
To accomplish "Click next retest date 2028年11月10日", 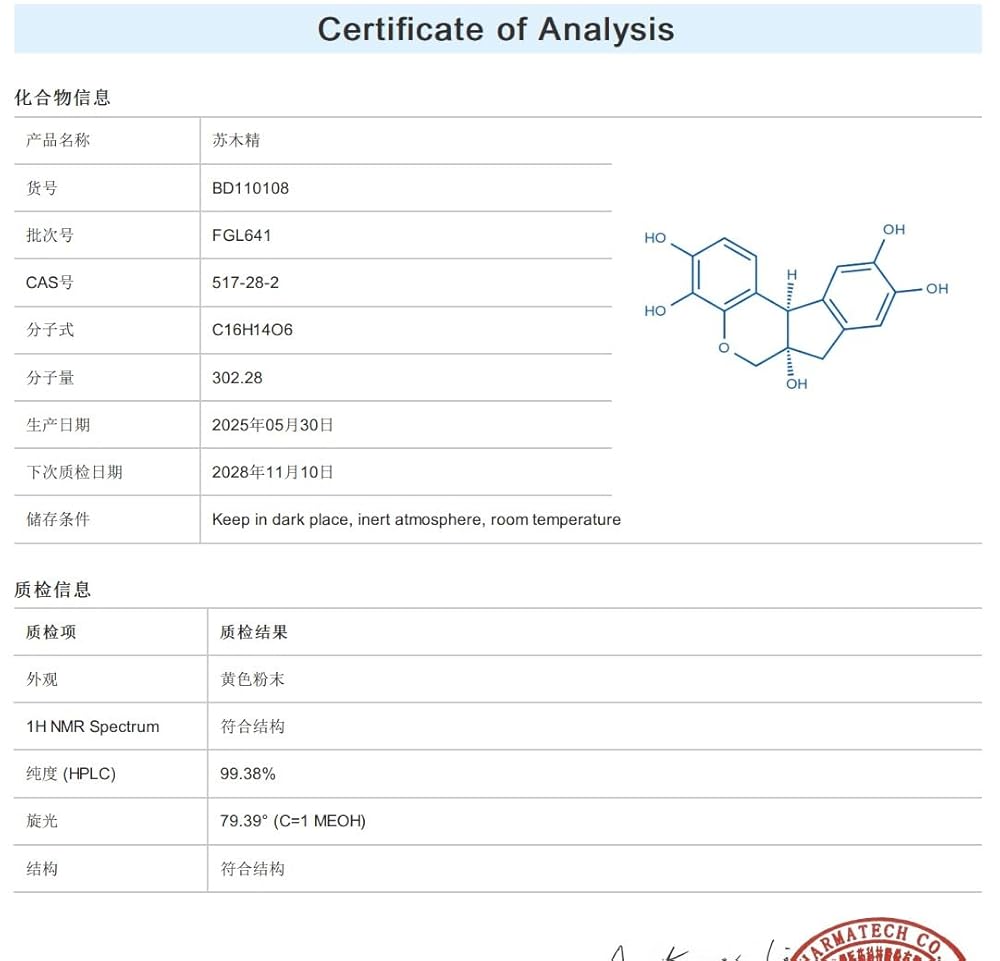I will coord(272,471).
